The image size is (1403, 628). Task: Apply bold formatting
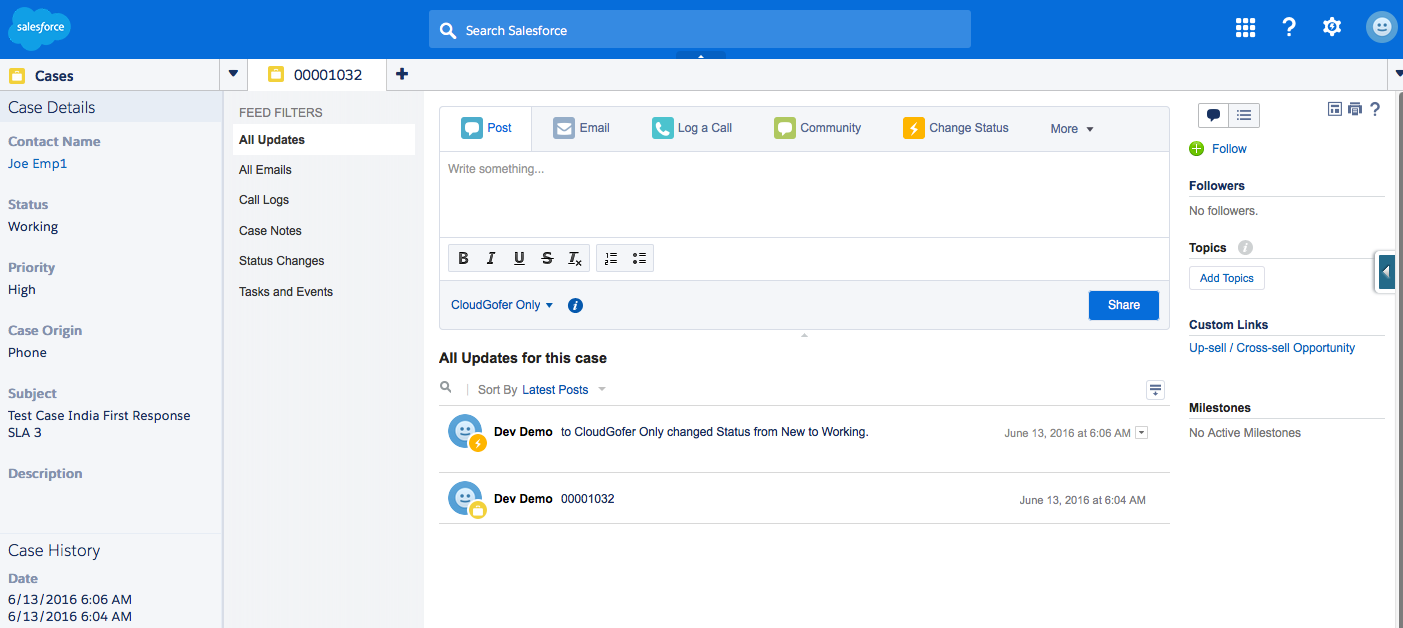tap(463, 258)
